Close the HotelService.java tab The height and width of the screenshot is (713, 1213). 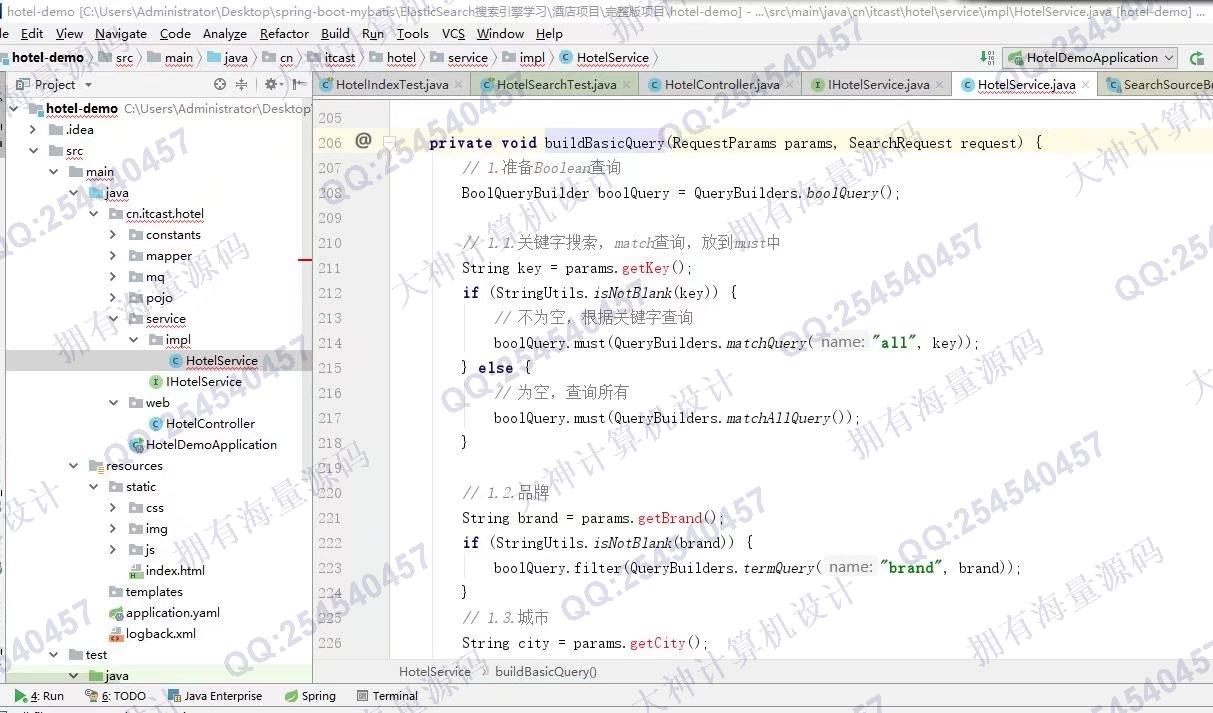pos(1085,85)
